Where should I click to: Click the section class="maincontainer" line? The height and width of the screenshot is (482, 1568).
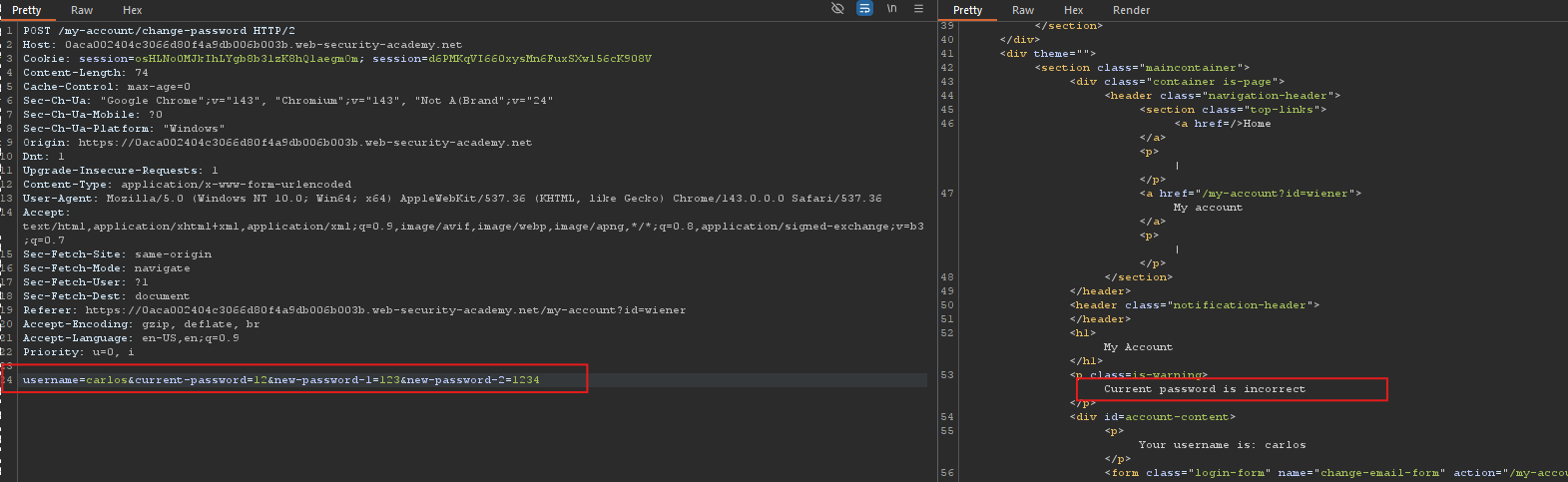pos(1142,68)
